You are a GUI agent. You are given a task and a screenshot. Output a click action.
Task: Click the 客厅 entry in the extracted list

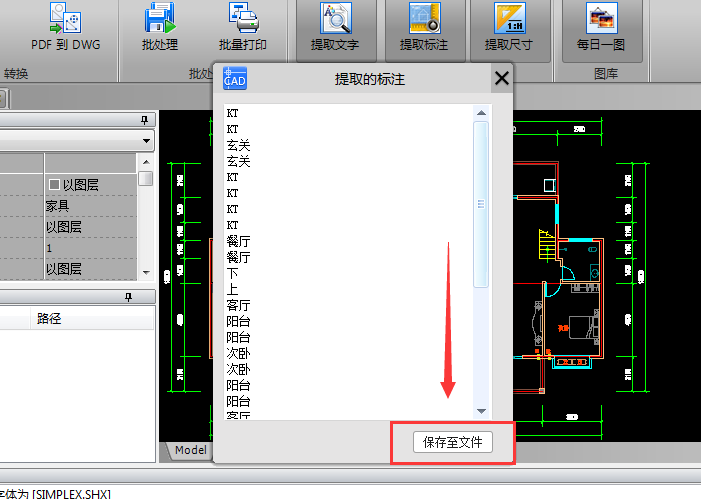[238, 305]
